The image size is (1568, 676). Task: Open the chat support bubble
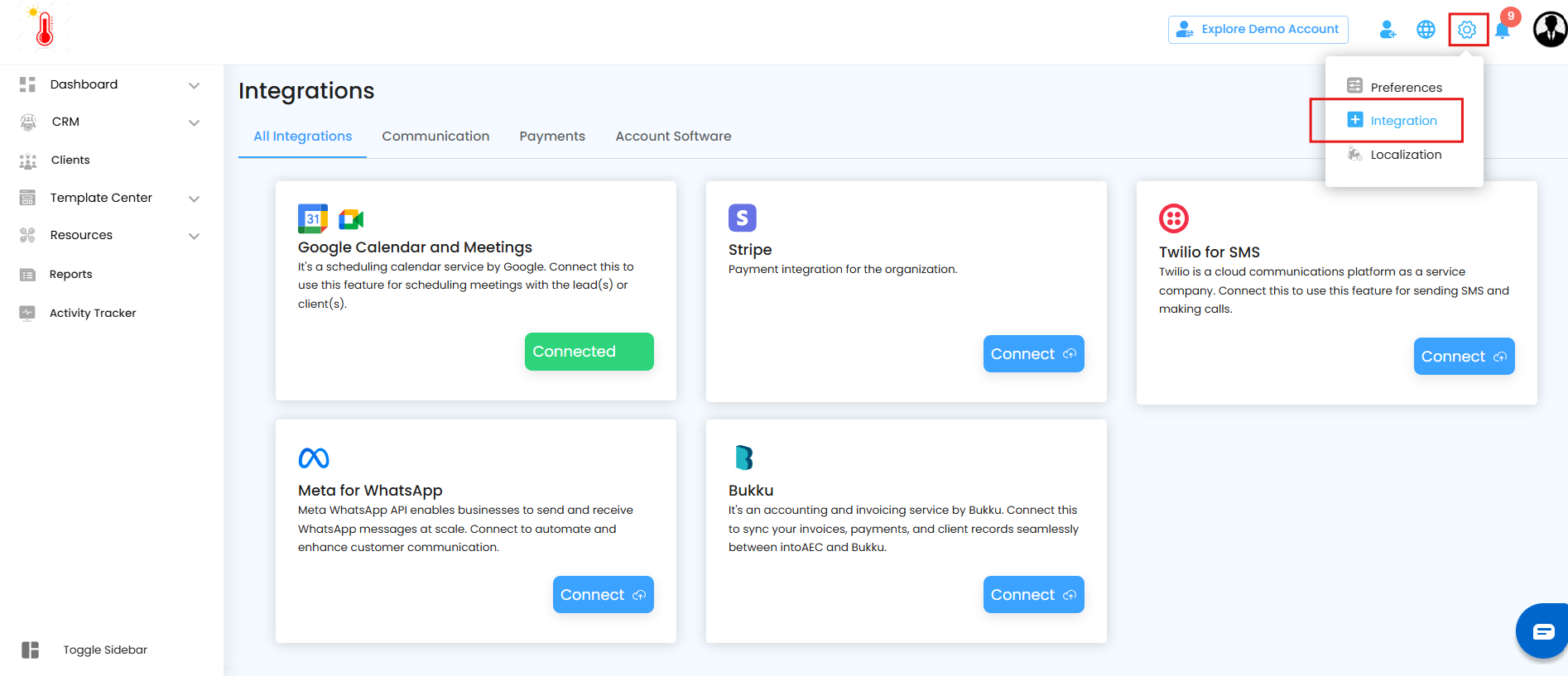tap(1543, 632)
